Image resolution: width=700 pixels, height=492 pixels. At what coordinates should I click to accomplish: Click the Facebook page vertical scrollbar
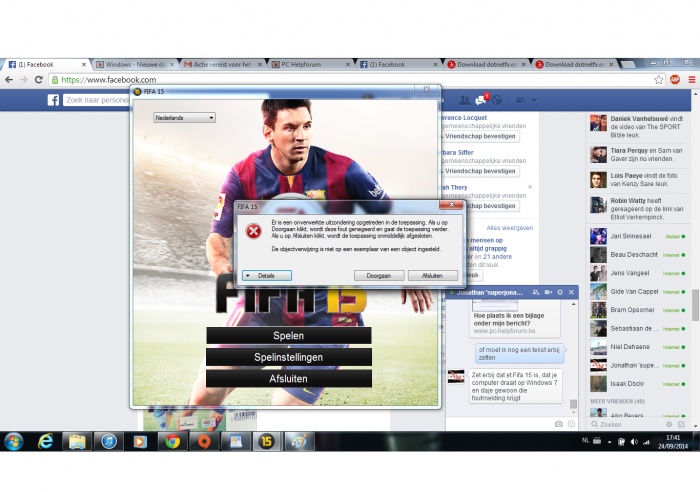(x=695, y=305)
